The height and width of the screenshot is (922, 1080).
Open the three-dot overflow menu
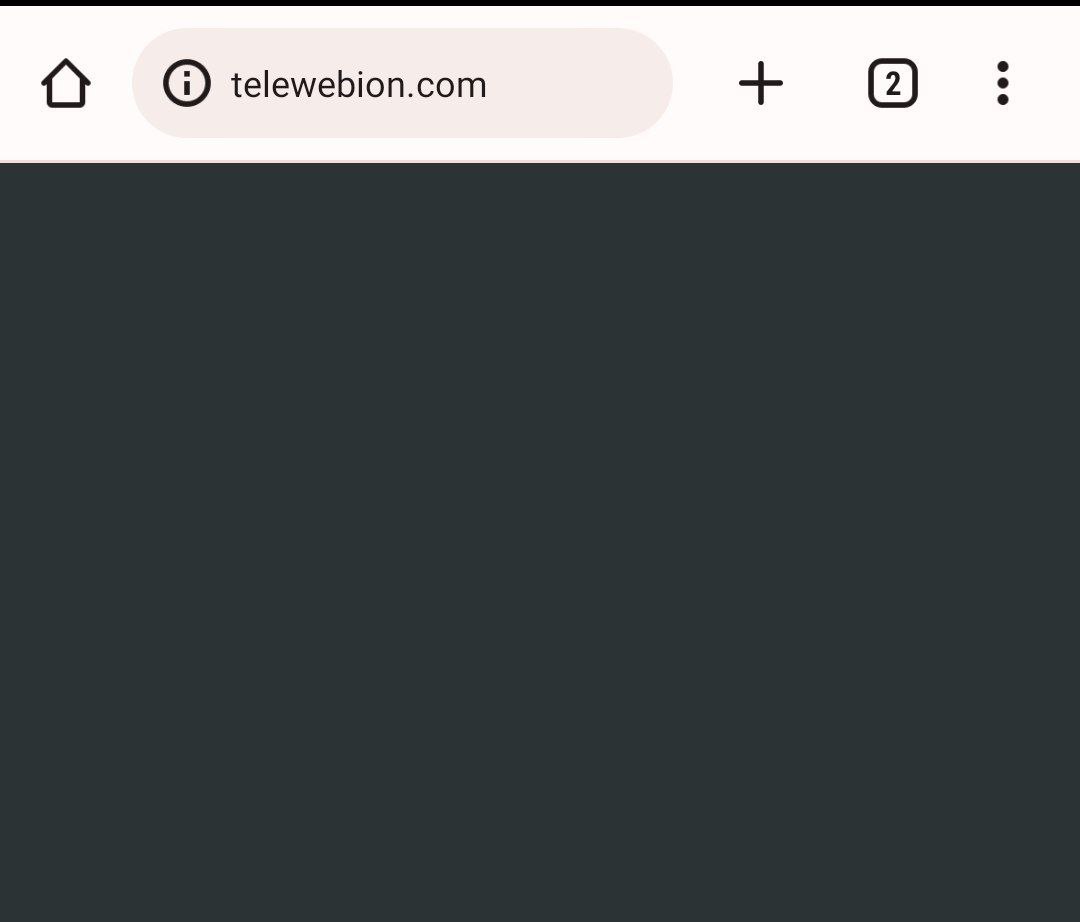tap(1003, 83)
